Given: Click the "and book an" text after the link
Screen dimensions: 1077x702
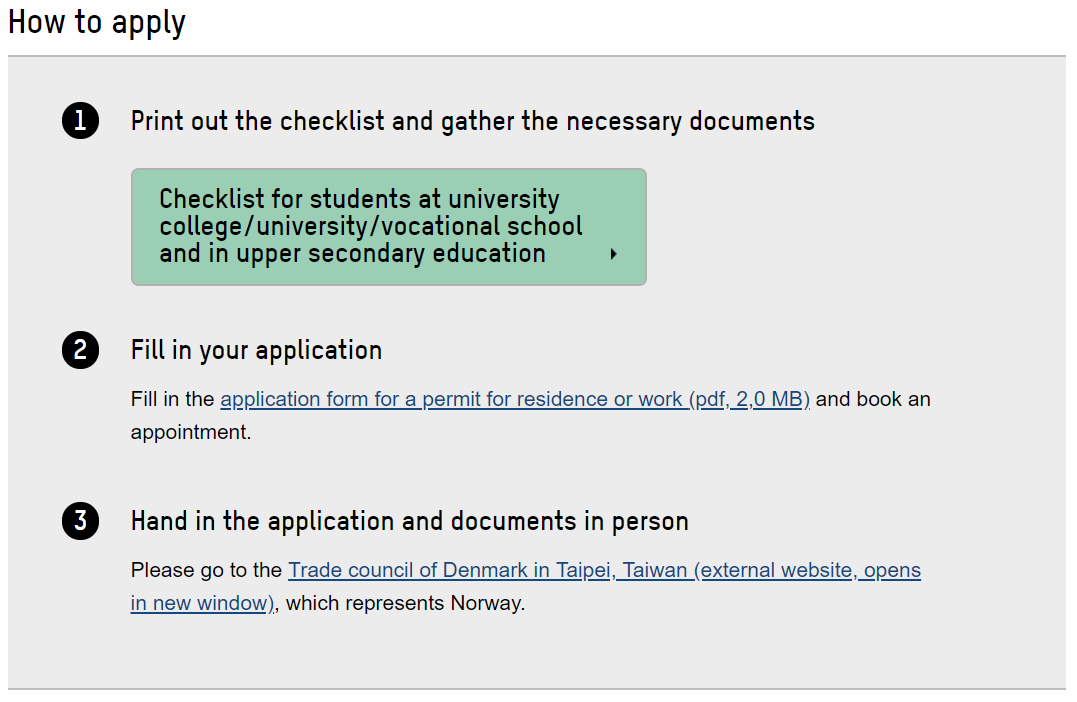Looking at the screenshot, I should point(873,400).
